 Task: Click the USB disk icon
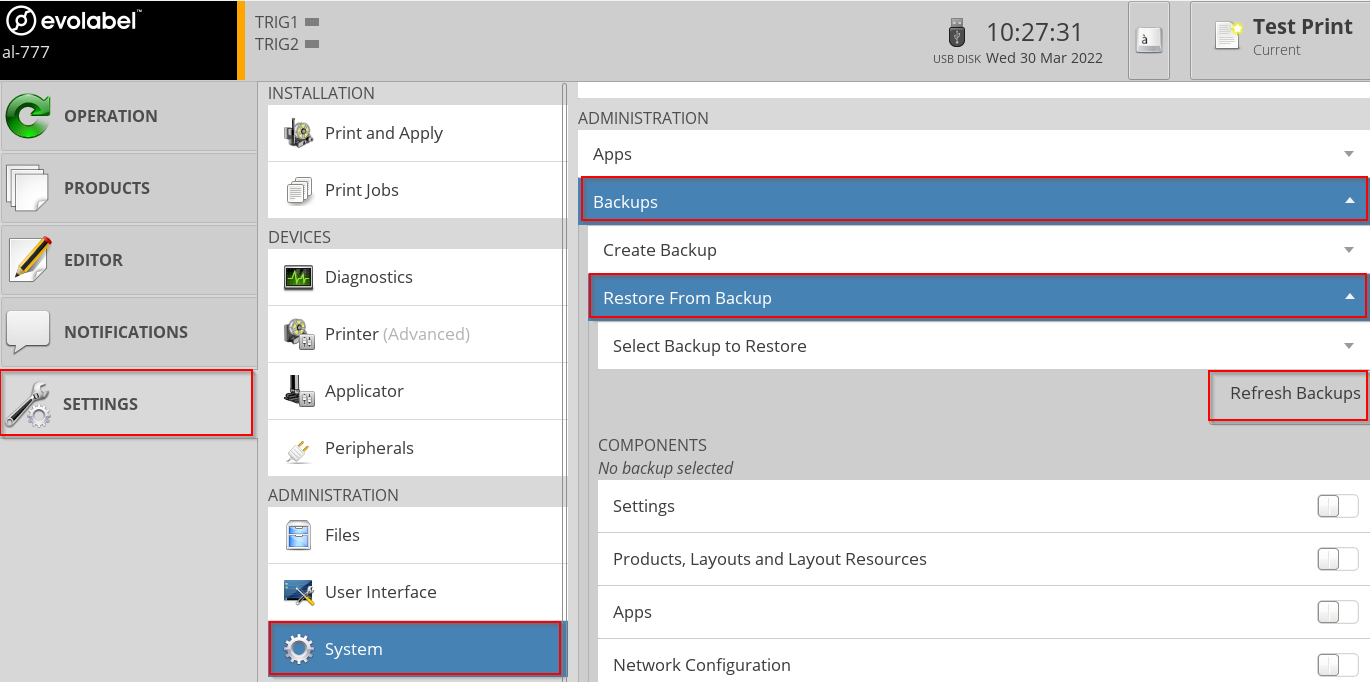957,33
